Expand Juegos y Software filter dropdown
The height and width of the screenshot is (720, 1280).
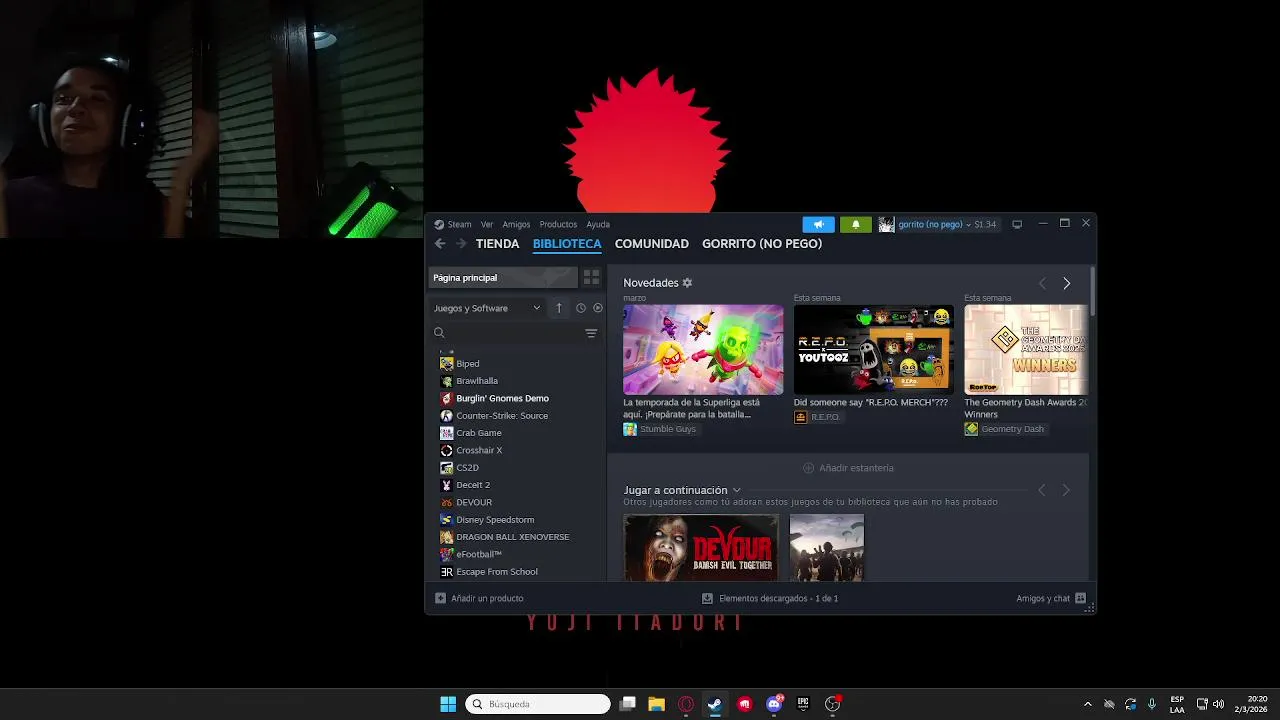[x=488, y=308]
